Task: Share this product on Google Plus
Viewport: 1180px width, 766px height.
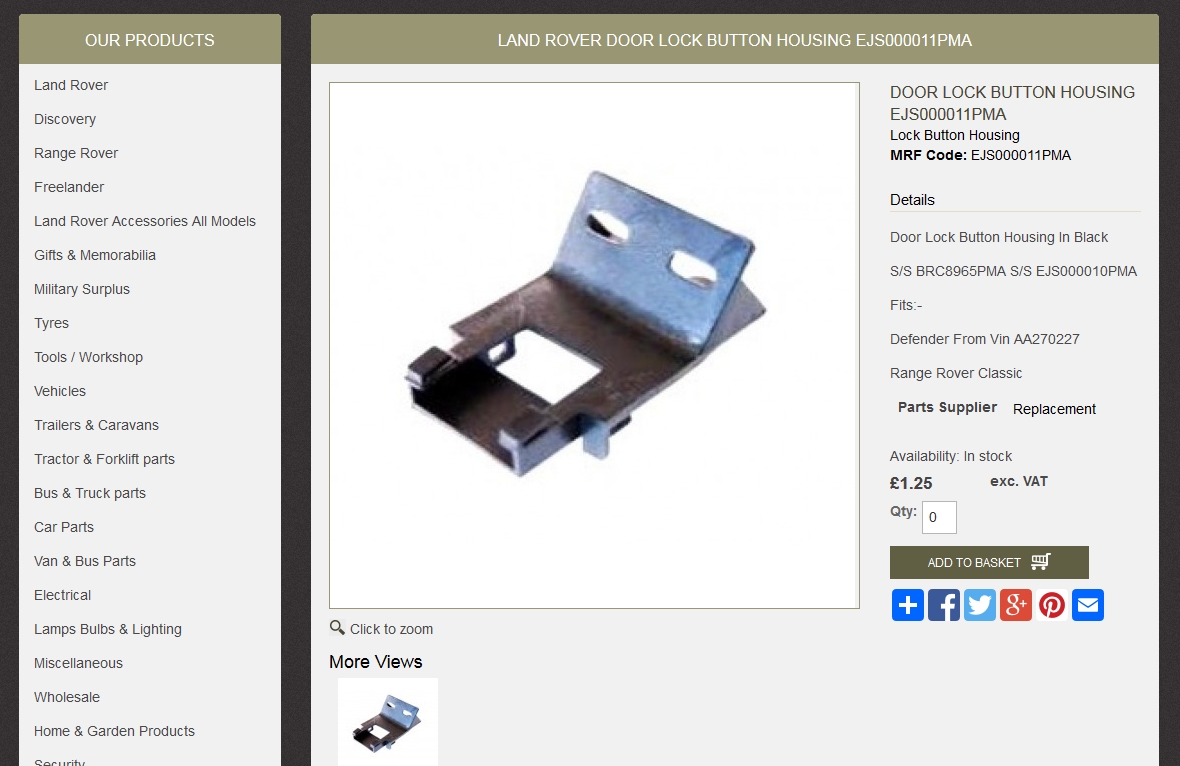Action: (x=1016, y=605)
